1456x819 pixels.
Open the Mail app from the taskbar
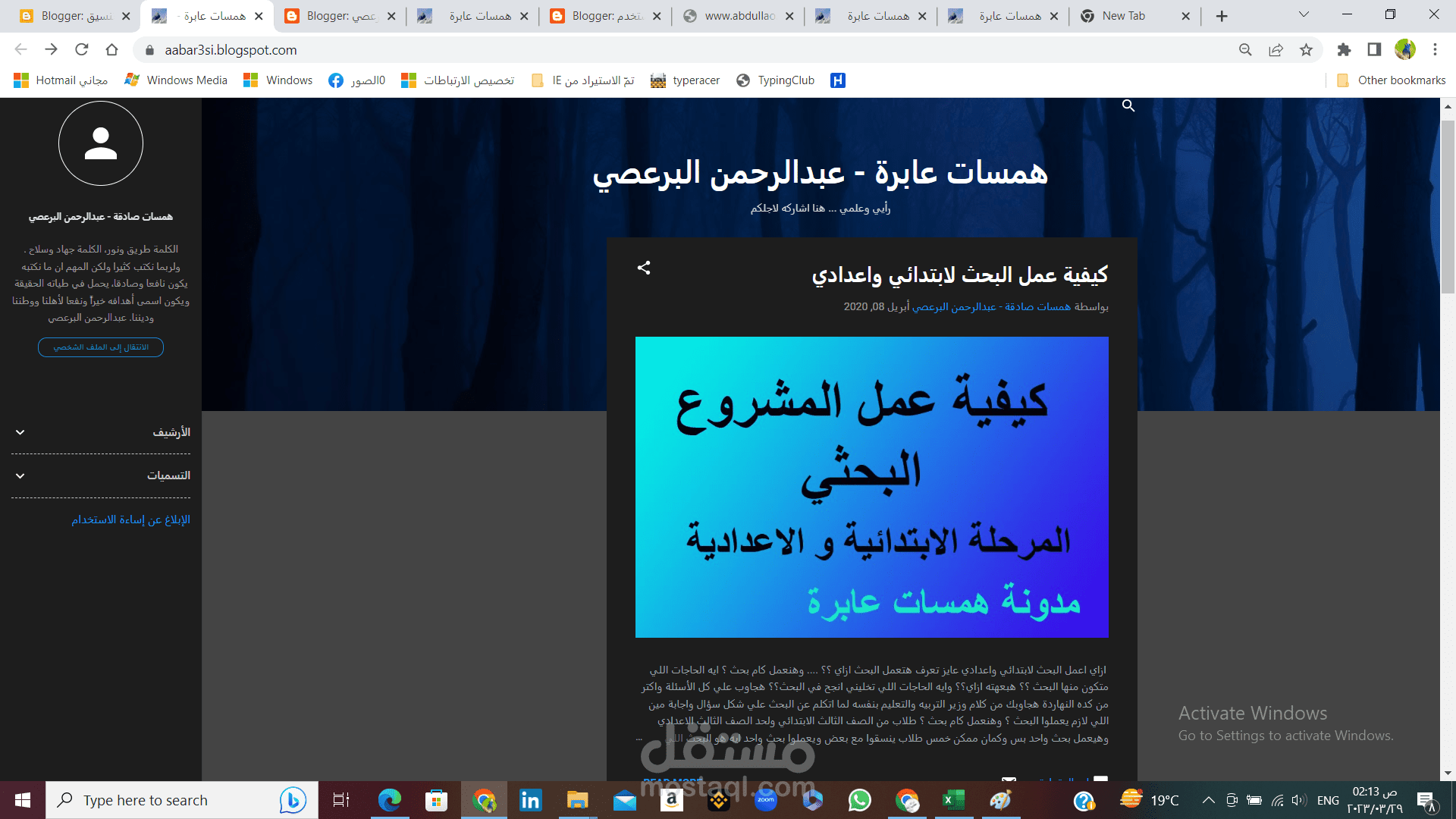(625, 800)
